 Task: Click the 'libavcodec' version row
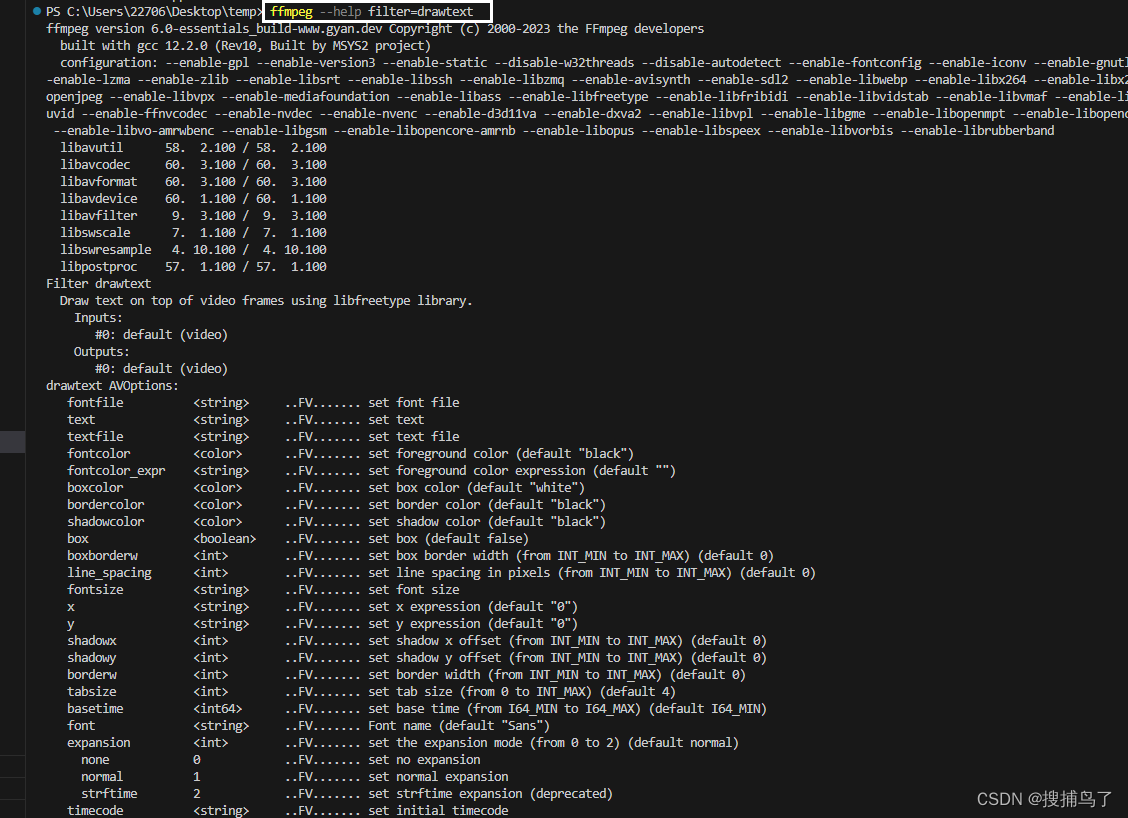click(x=193, y=165)
